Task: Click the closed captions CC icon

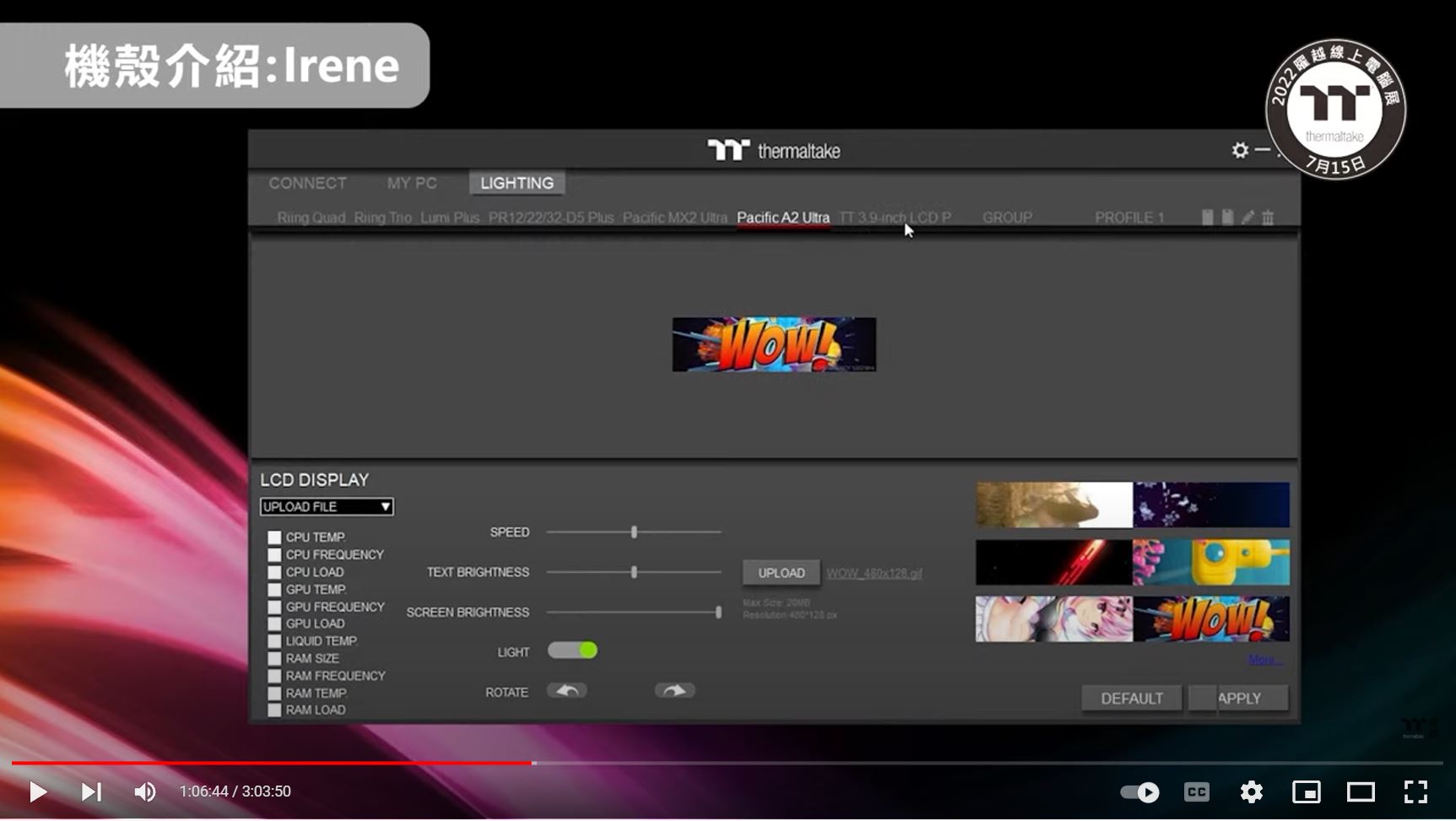Action: [1196, 791]
